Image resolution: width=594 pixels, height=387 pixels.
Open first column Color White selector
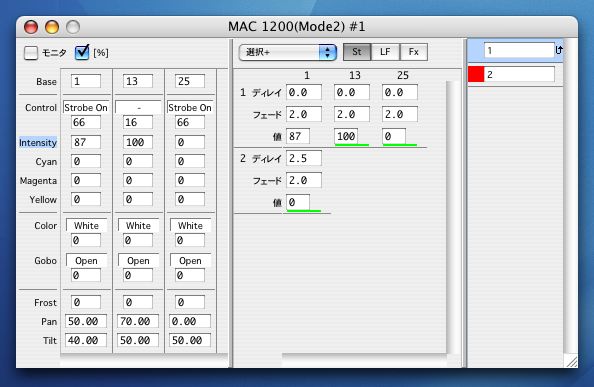86,225
